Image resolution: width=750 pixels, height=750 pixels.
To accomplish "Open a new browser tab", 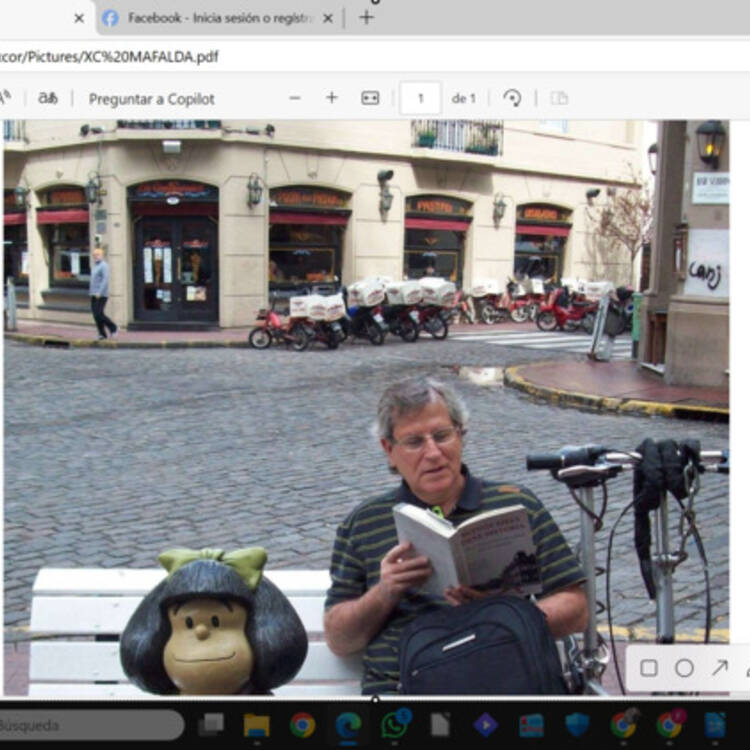I will (x=366, y=18).
